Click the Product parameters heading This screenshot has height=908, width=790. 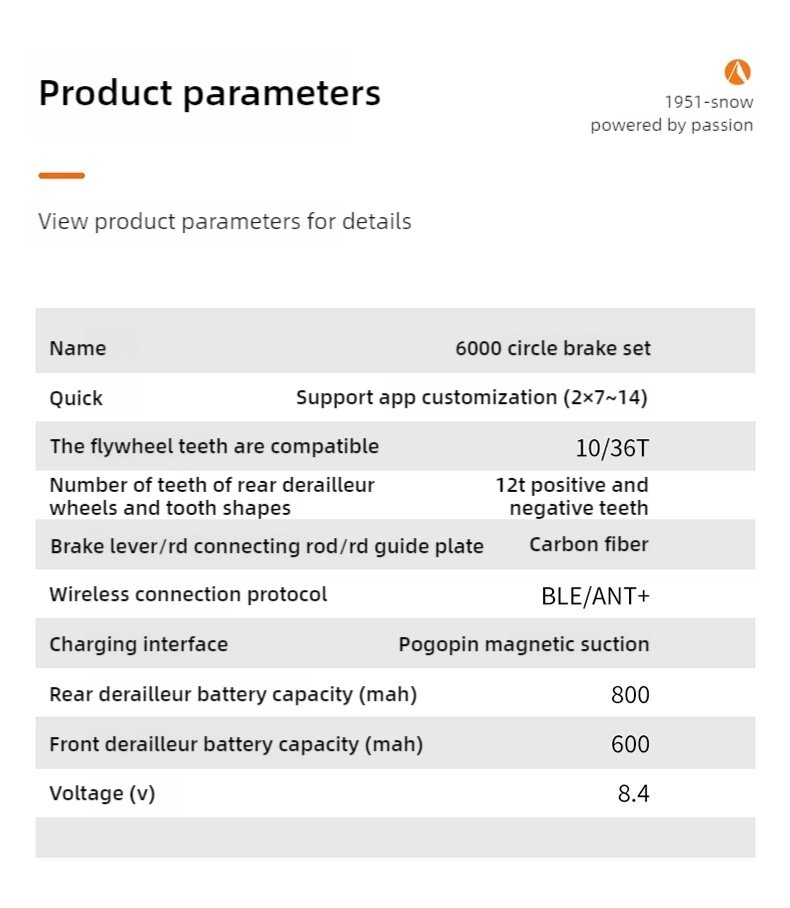tap(209, 93)
